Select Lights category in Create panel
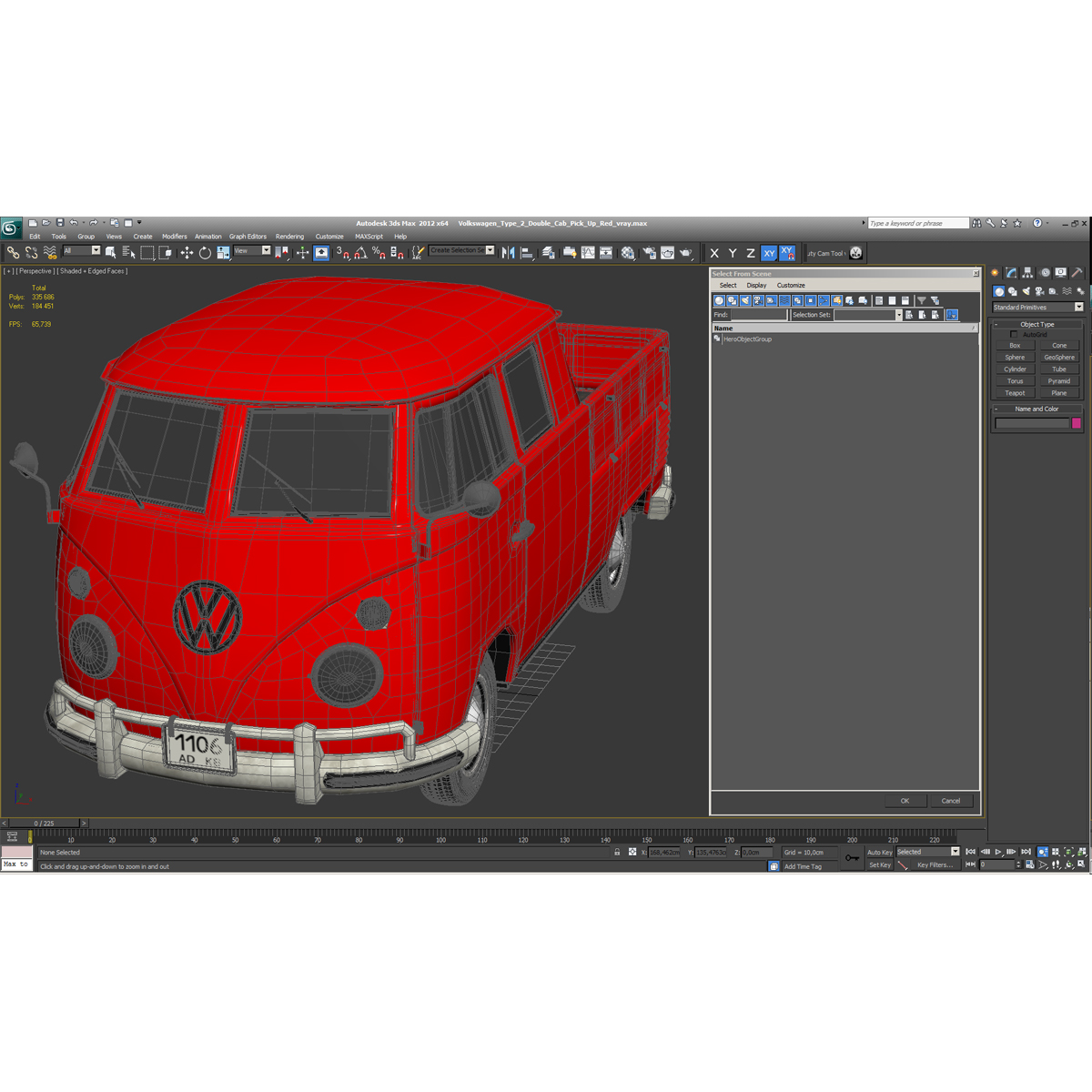The height and width of the screenshot is (1092, 1092). point(1026,291)
